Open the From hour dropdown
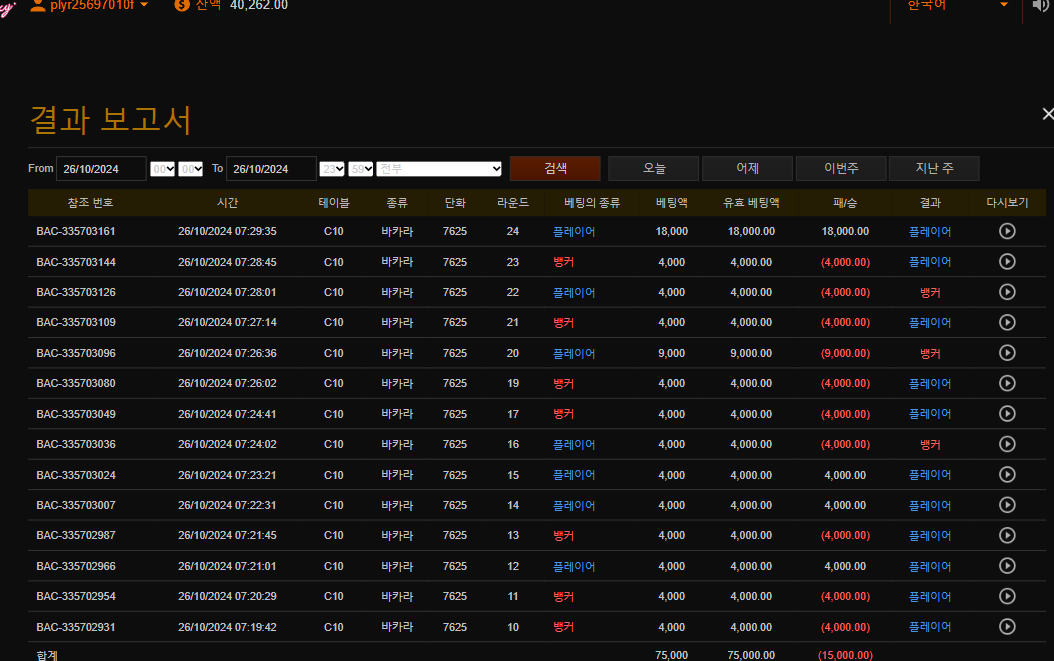1054x661 pixels. click(x=162, y=169)
